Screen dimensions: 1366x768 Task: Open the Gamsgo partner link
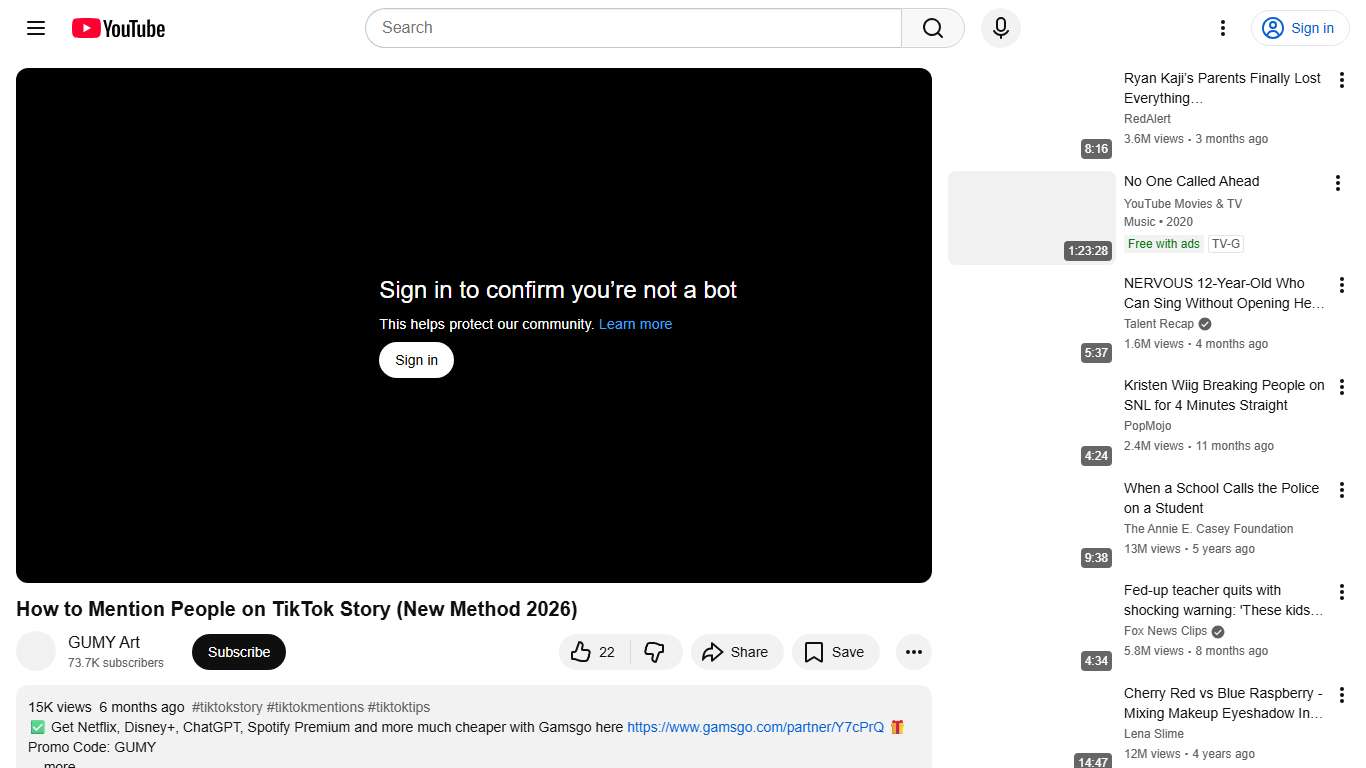coord(754,727)
